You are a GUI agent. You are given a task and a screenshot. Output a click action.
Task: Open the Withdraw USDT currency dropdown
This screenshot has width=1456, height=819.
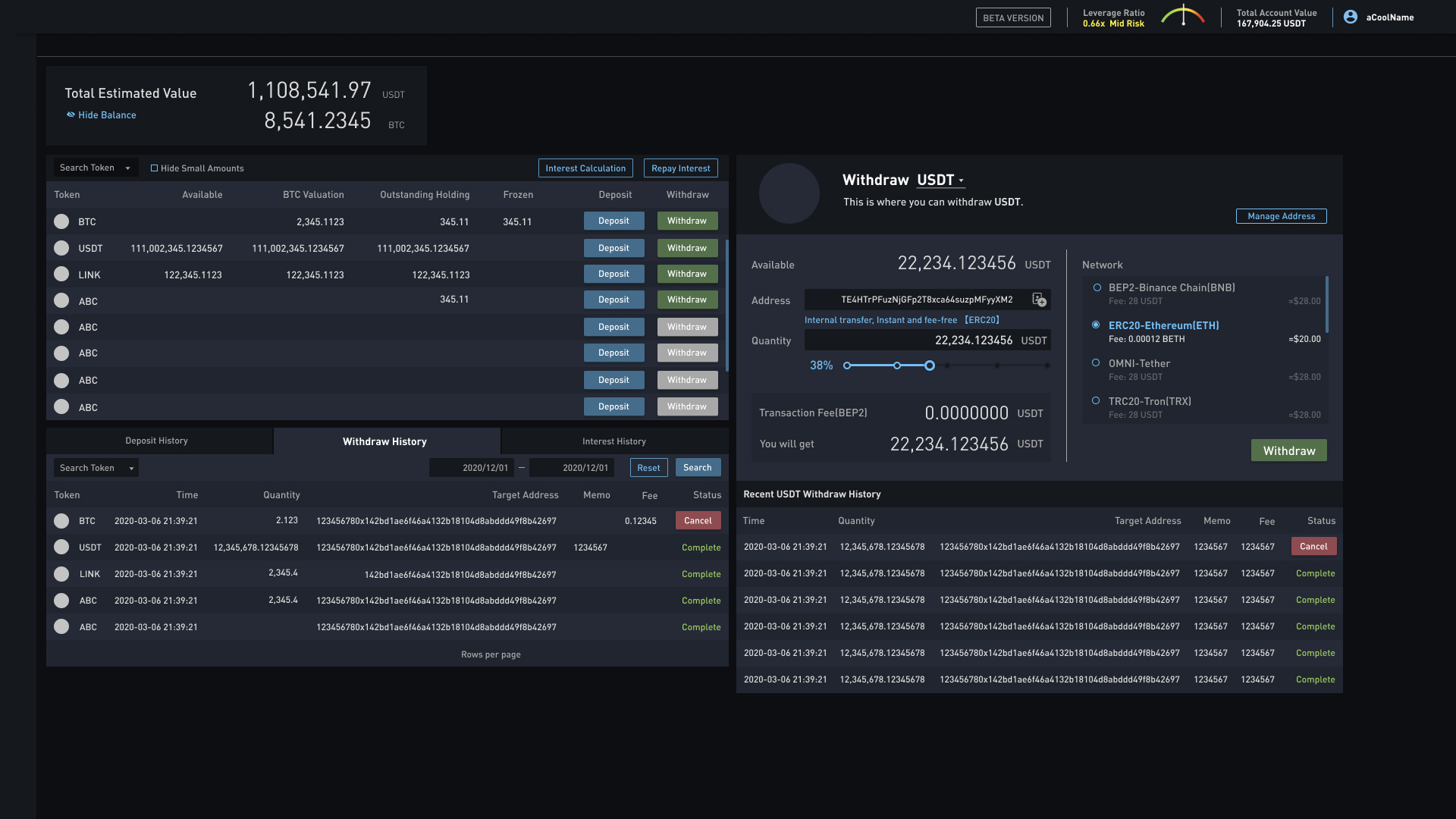(940, 180)
